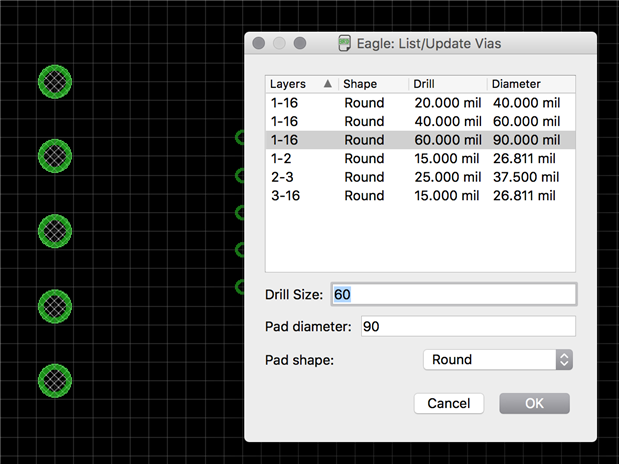Click the second green via from top
Screen dimensions: 619x464
click(55, 155)
